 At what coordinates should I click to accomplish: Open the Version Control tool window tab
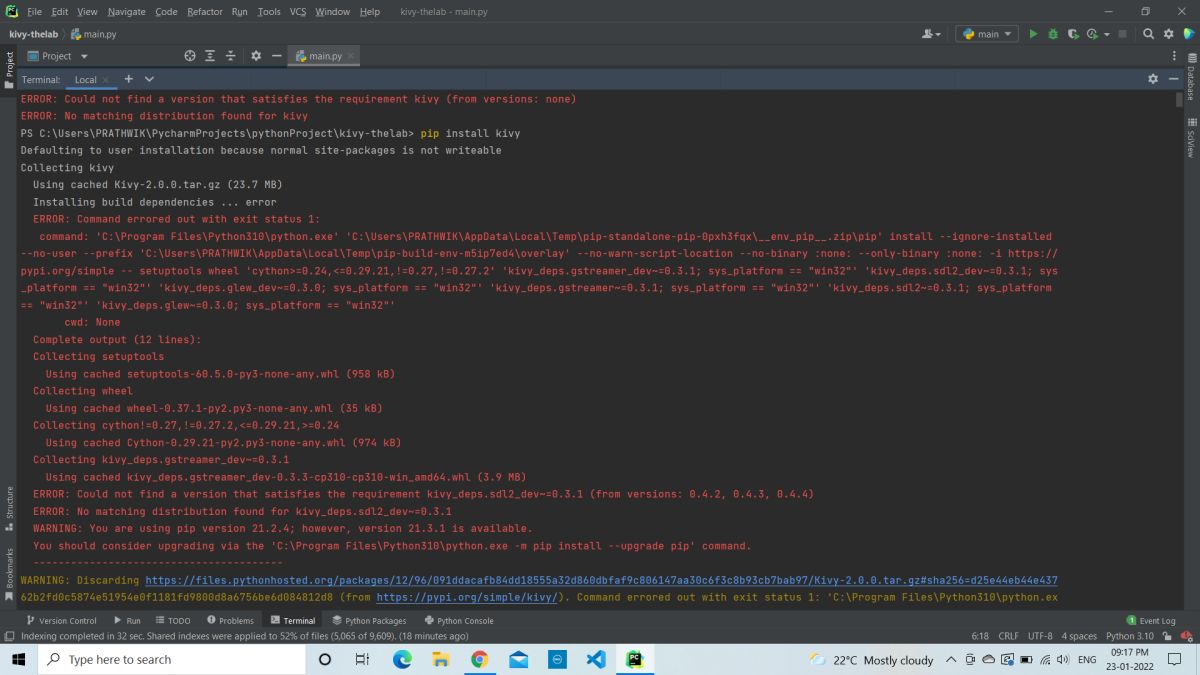pyautogui.click(x=60, y=621)
